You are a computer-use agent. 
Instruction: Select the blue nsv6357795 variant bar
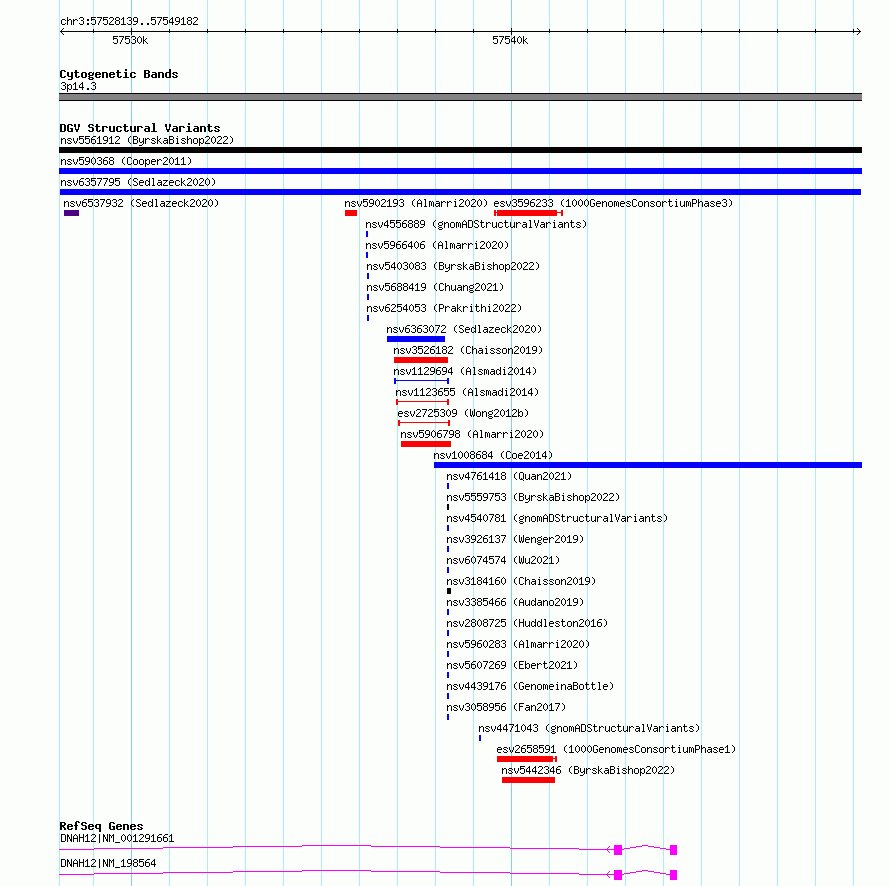coord(460,192)
